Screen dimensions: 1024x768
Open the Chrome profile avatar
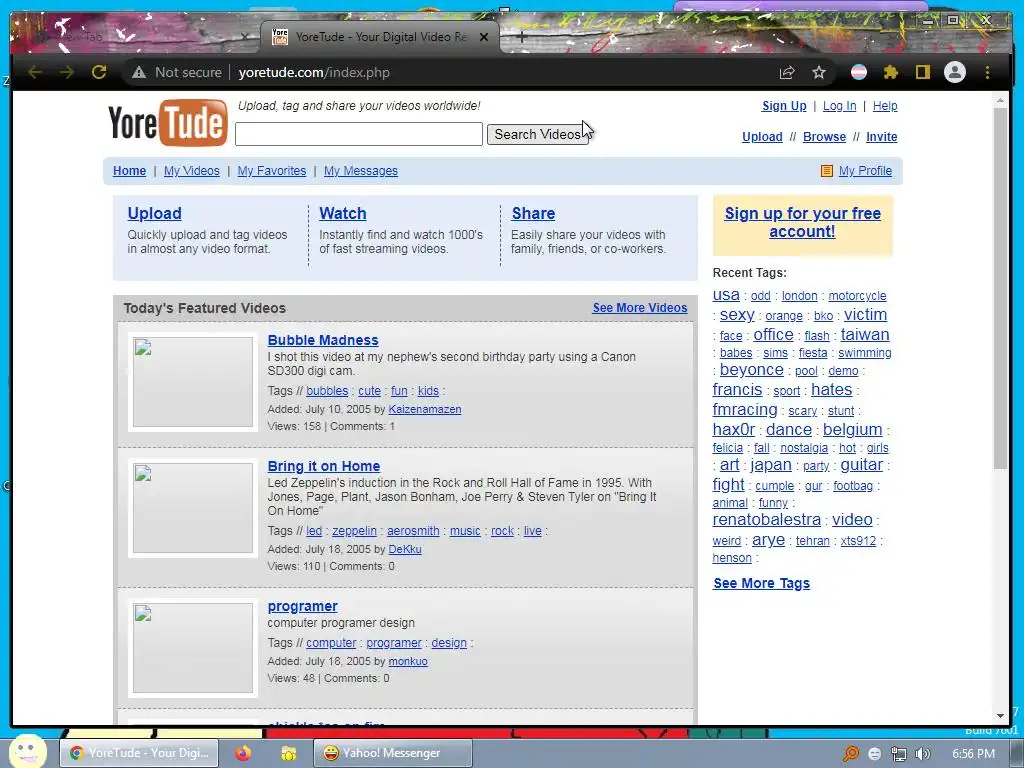click(955, 72)
